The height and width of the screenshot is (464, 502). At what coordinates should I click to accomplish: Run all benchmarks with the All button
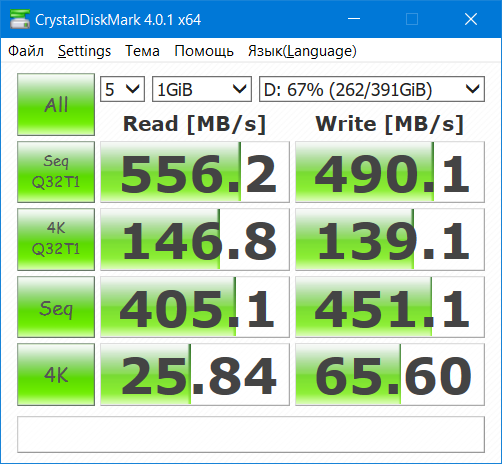click(56, 104)
